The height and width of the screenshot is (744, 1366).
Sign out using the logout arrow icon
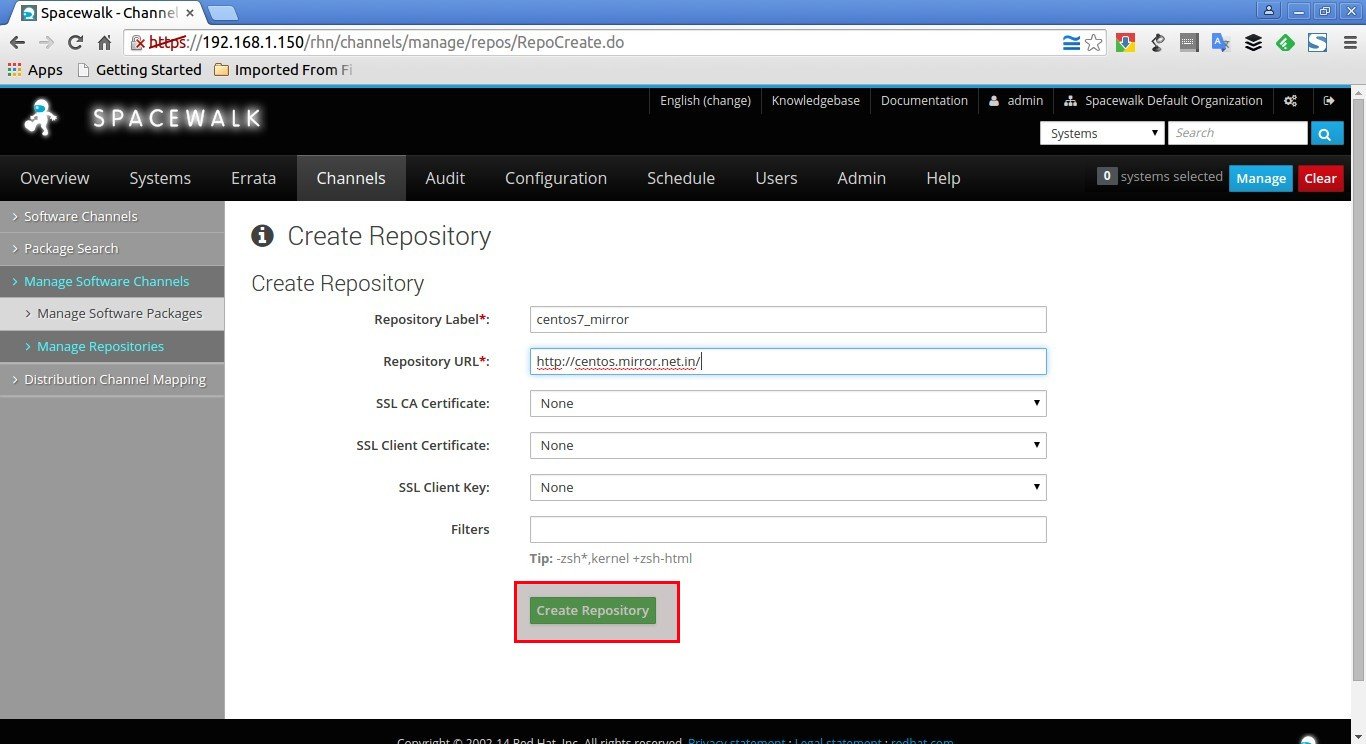point(1329,101)
